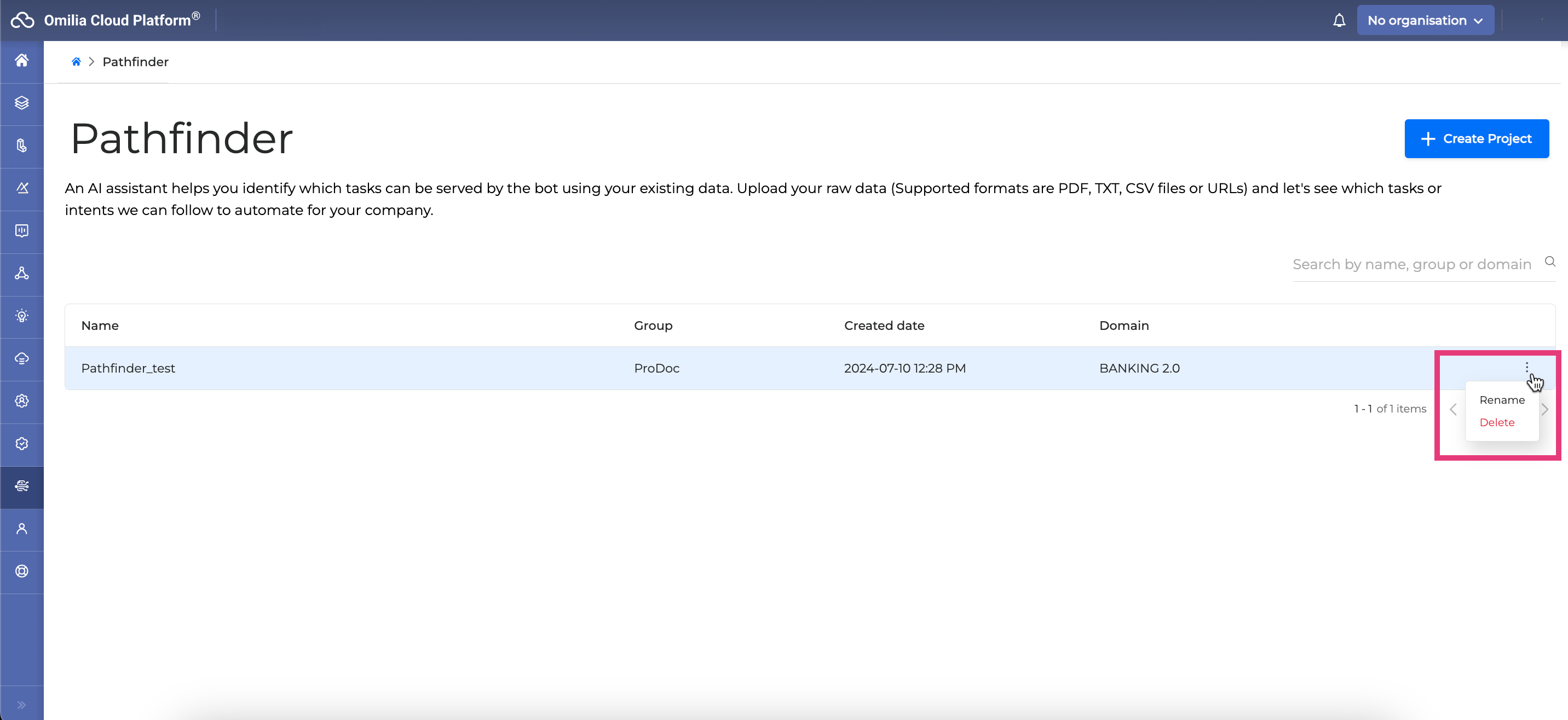Viewport: 1568px width, 720px height.
Task: Select the active Pathfinder icon in the sidebar
Action: click(x=22, y=486)
